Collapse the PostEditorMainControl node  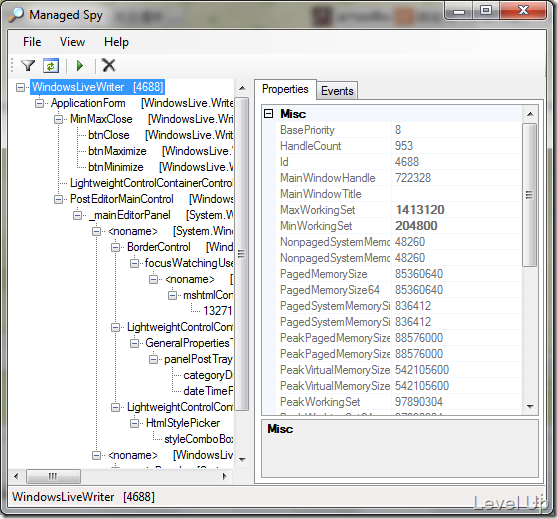(x=58, y=199)
